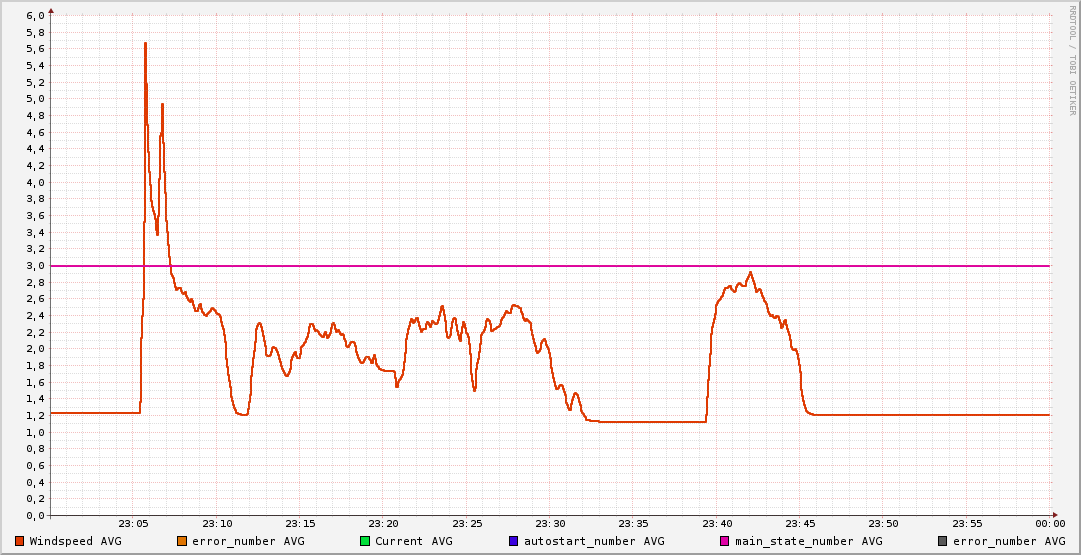This screenshot has height=555, width=1081.
Task: Click the 3,0 value on y-axis
Action: (35, 266)
